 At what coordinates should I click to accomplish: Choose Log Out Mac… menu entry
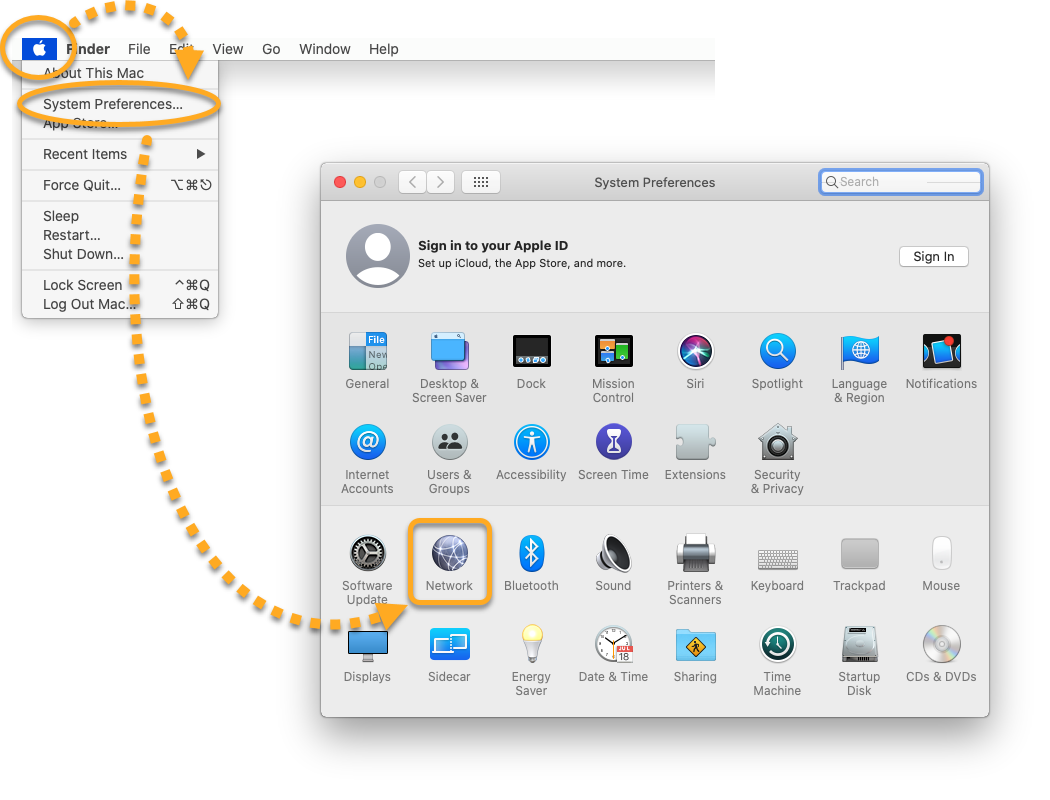click(x=120, y=304)
